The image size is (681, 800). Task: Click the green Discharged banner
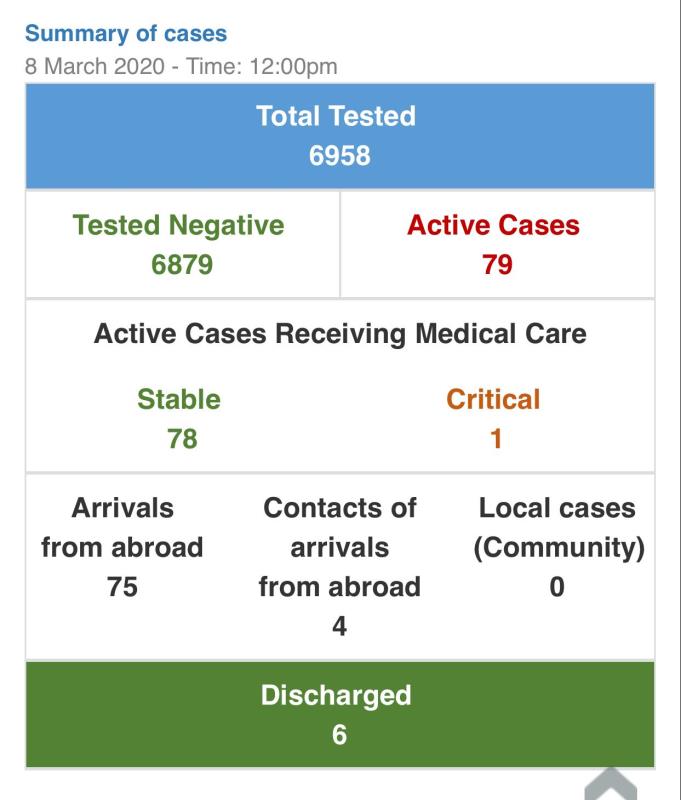(x=340, y=715)
